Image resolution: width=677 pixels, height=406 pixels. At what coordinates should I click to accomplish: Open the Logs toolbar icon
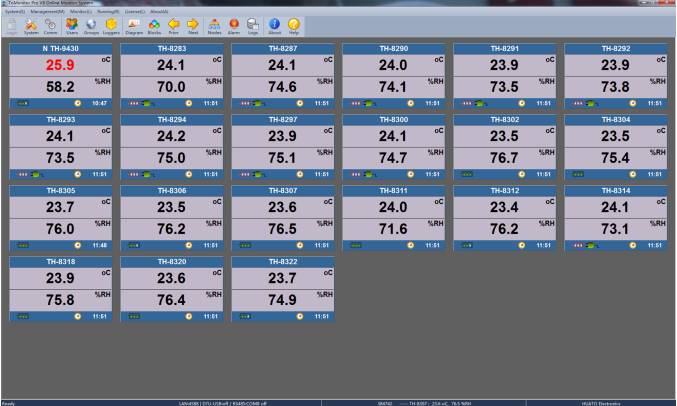coord(253,25)
